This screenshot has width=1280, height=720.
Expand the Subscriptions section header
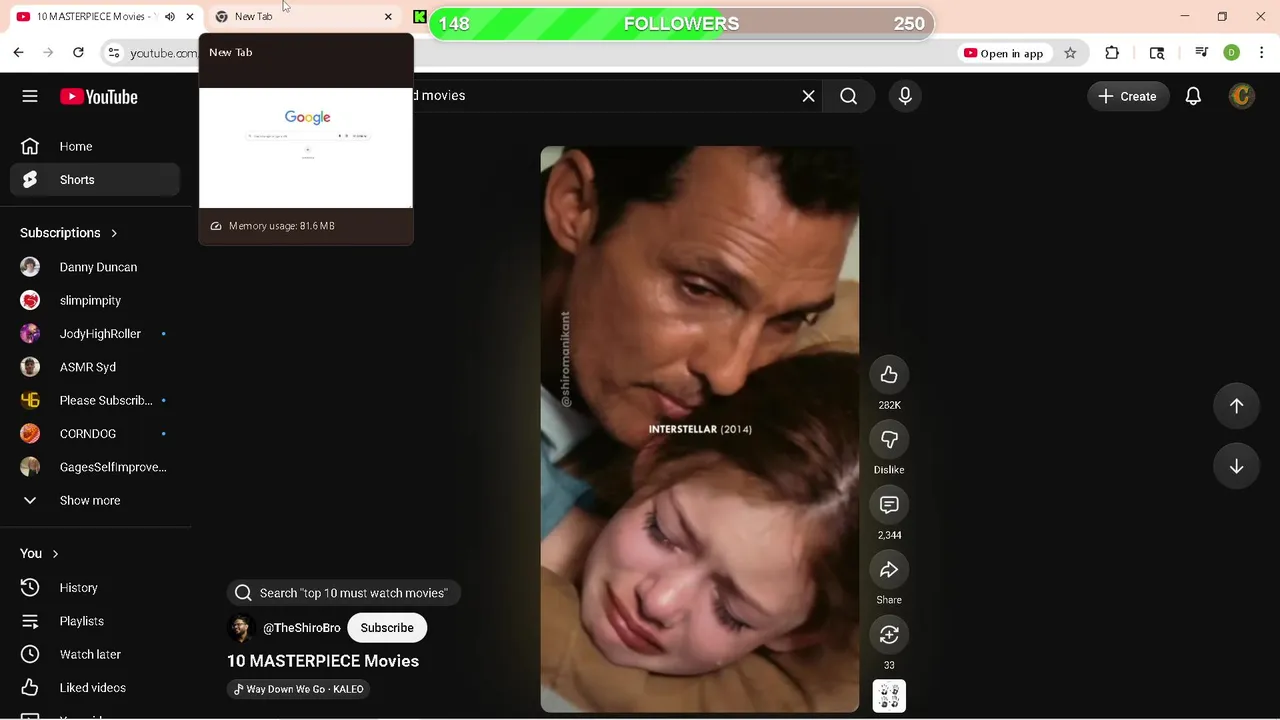69,233
